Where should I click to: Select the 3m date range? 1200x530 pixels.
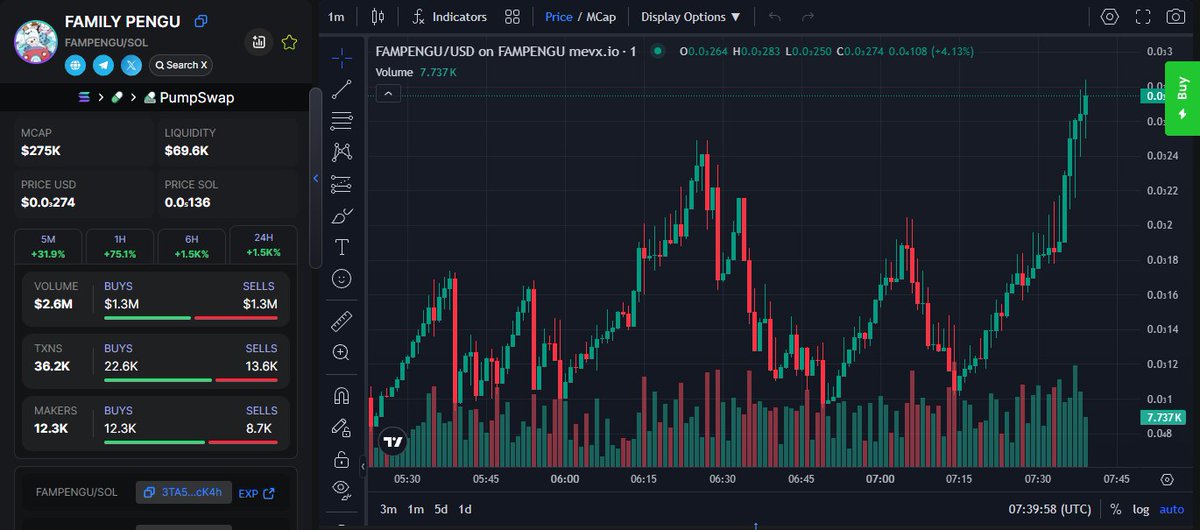pos(388,509)
